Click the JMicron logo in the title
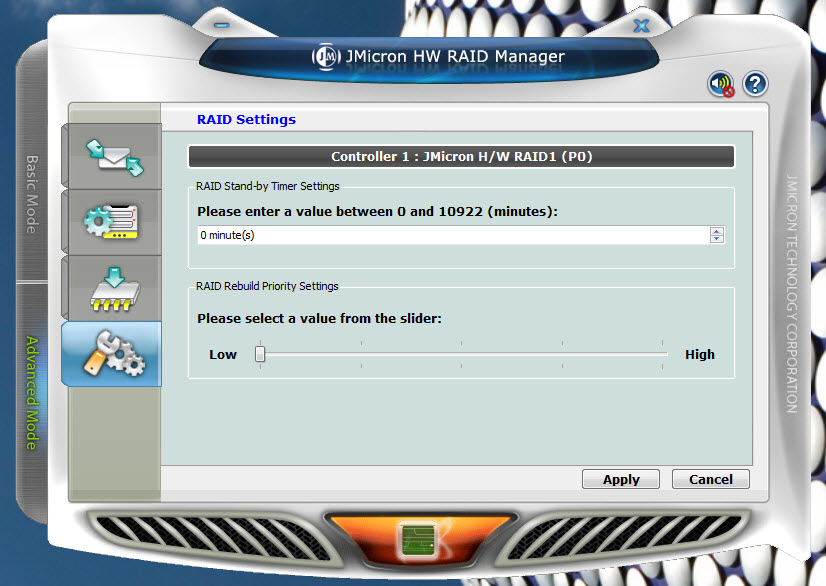Viewport: 826px width, 586px height. point(325,56)
